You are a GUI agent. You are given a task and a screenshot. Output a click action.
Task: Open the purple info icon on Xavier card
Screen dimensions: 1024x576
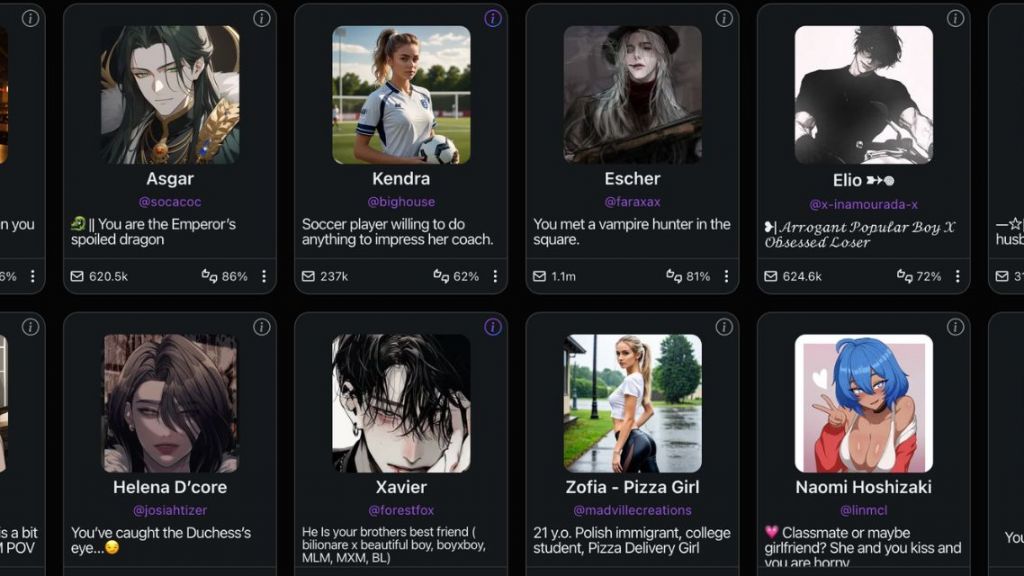(x=493, y=327)
